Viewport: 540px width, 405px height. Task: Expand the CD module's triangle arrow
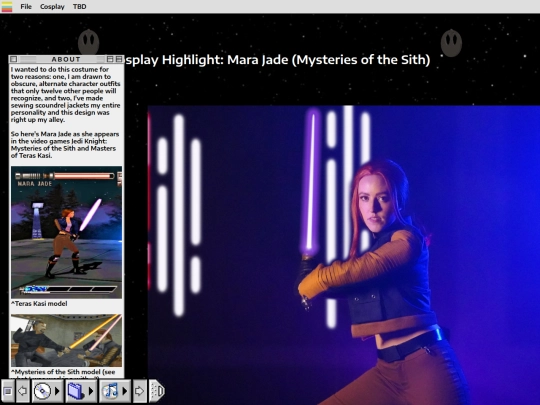pyautogui.click(x=57, y=391)
